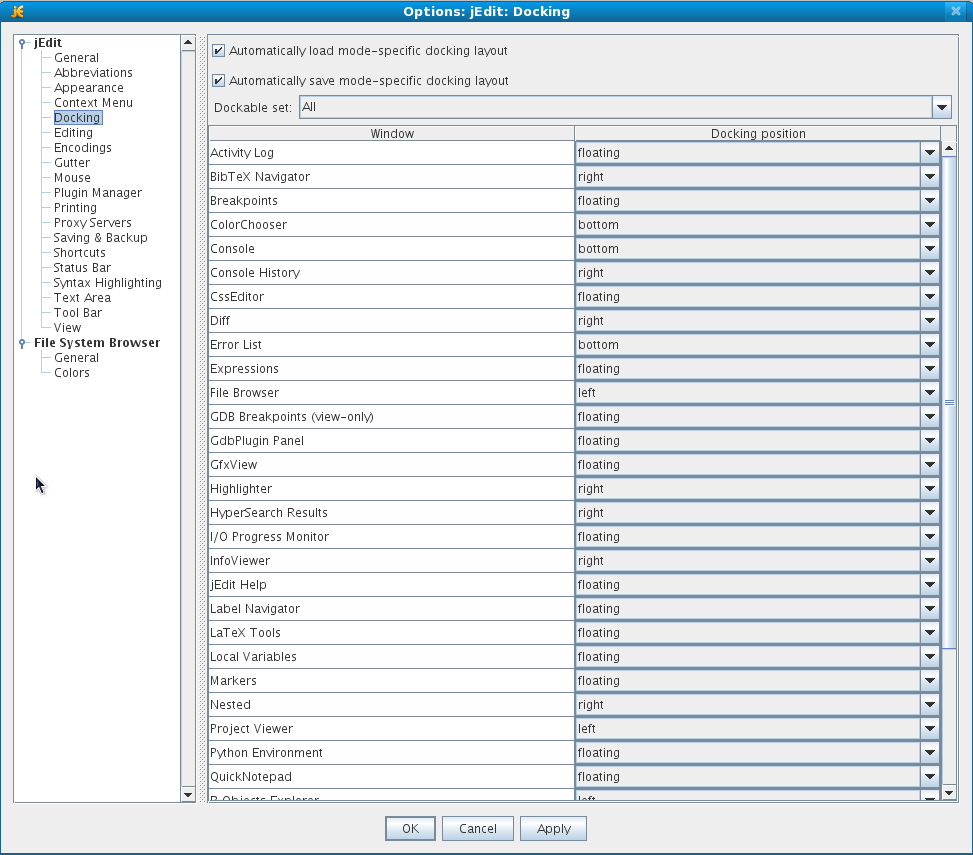This screenshot has width=973, height=855.
Task: Select the GDB Breakpoints (view-only) row
Action: pyautogui.click(x=392, y=417)
